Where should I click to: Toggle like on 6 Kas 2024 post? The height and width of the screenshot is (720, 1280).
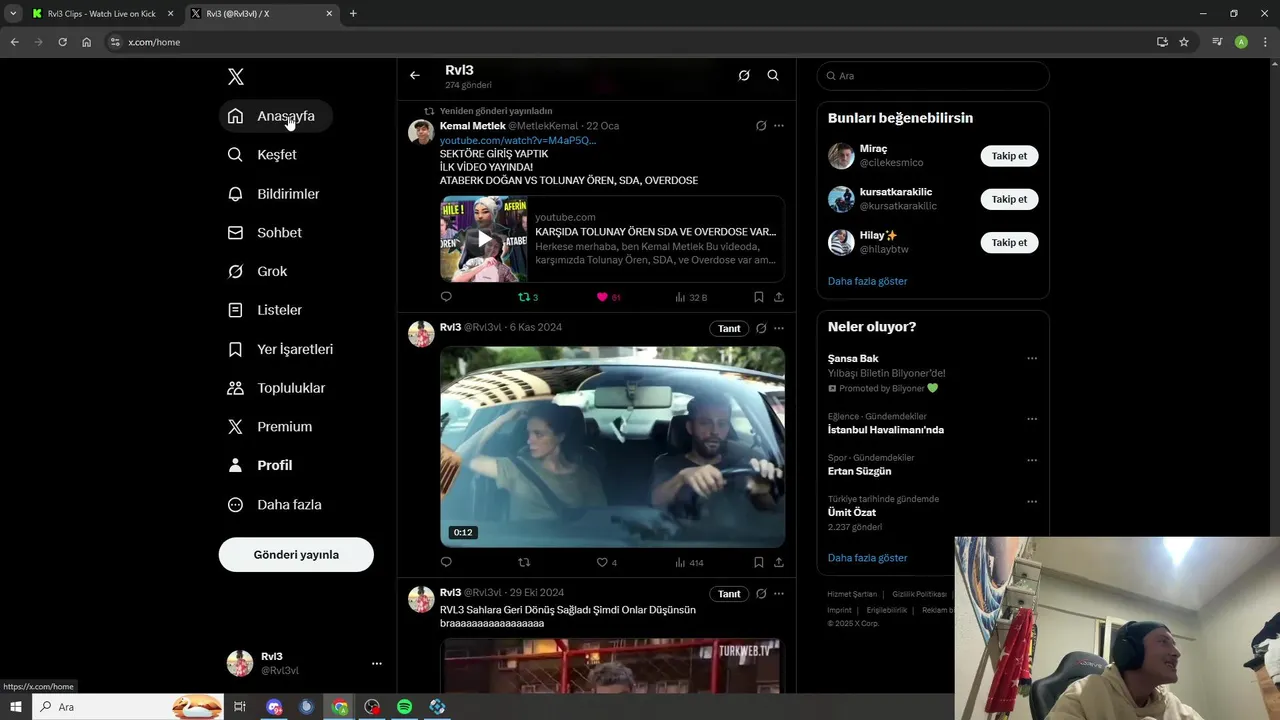(x=606, y=563)
